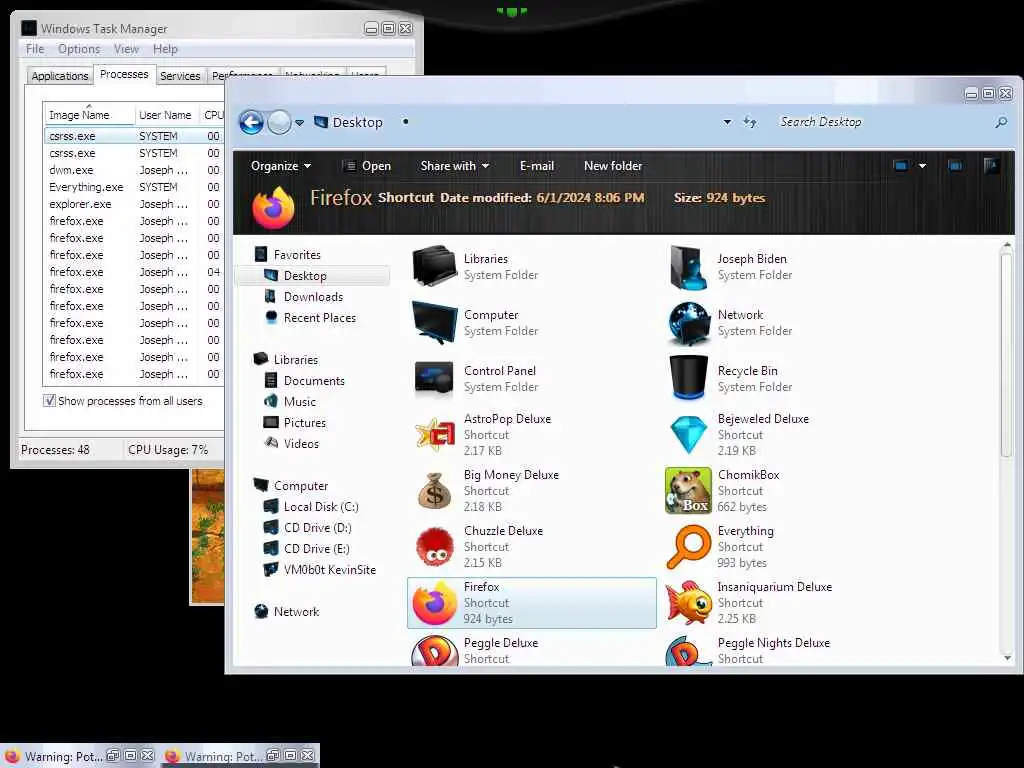Click the Firefox icon in the details header

274,208
